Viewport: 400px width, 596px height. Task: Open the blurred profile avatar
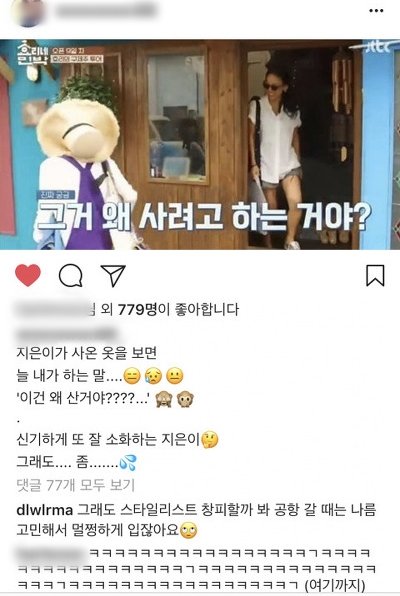[28, 11]
